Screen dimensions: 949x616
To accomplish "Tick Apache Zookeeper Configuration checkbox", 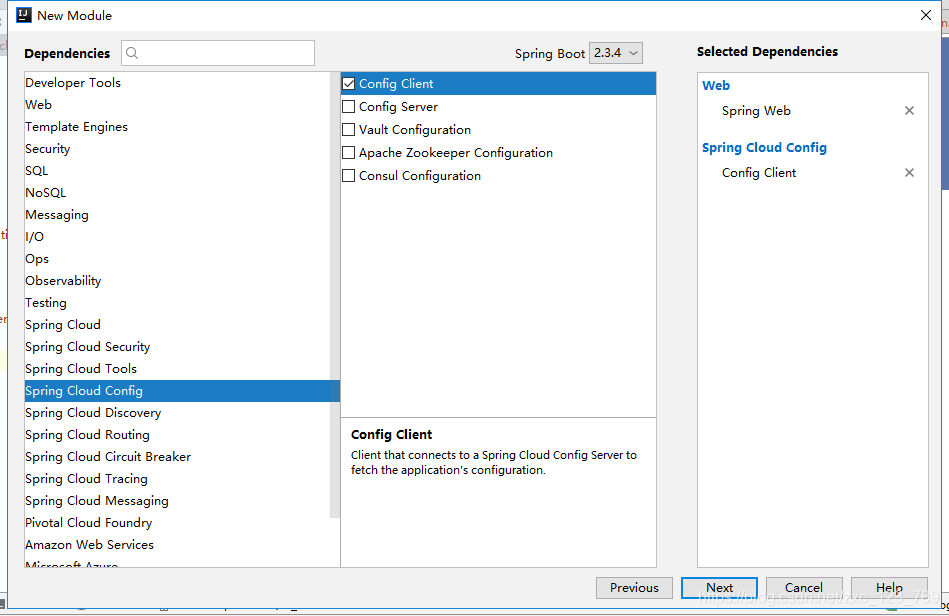I will click(349, 152).
